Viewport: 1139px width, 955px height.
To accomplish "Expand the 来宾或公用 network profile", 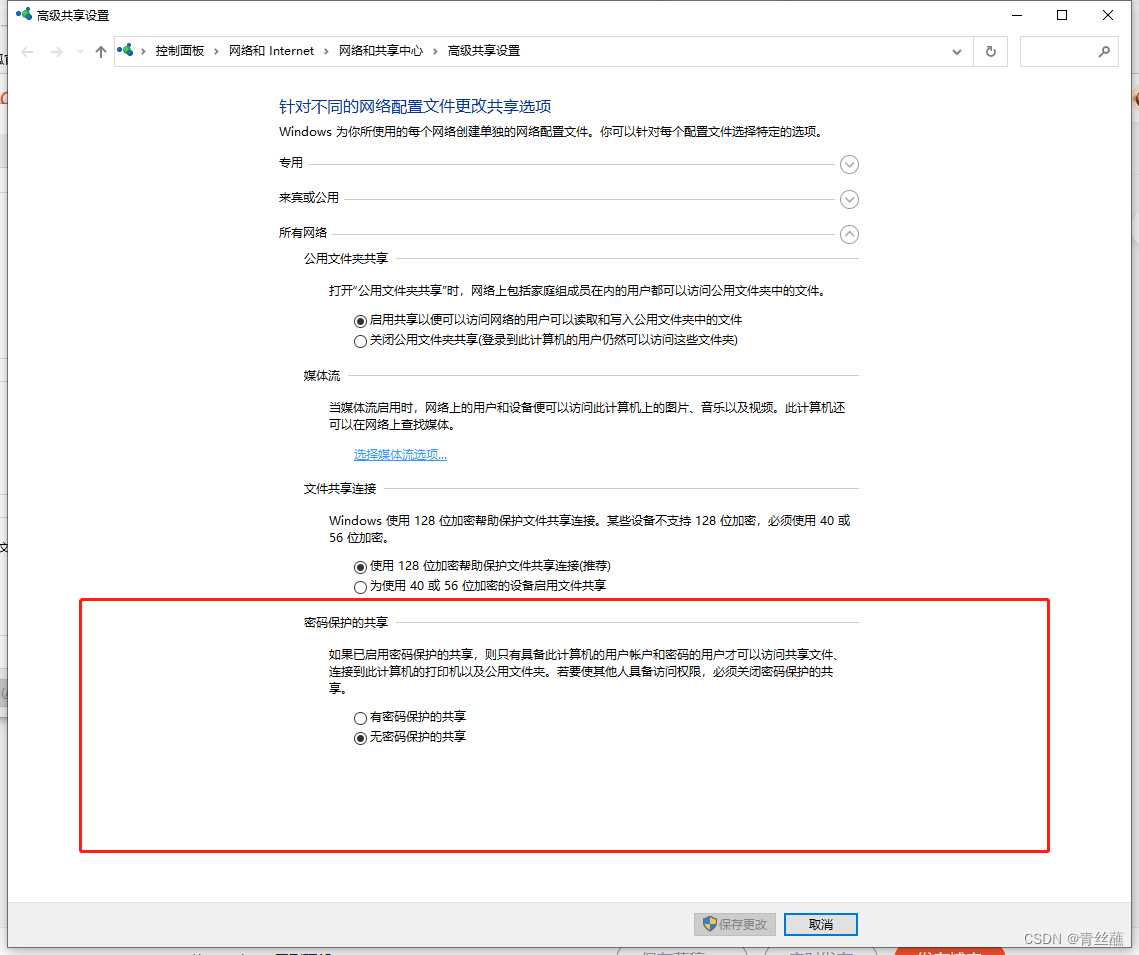I will coord(849,199).
